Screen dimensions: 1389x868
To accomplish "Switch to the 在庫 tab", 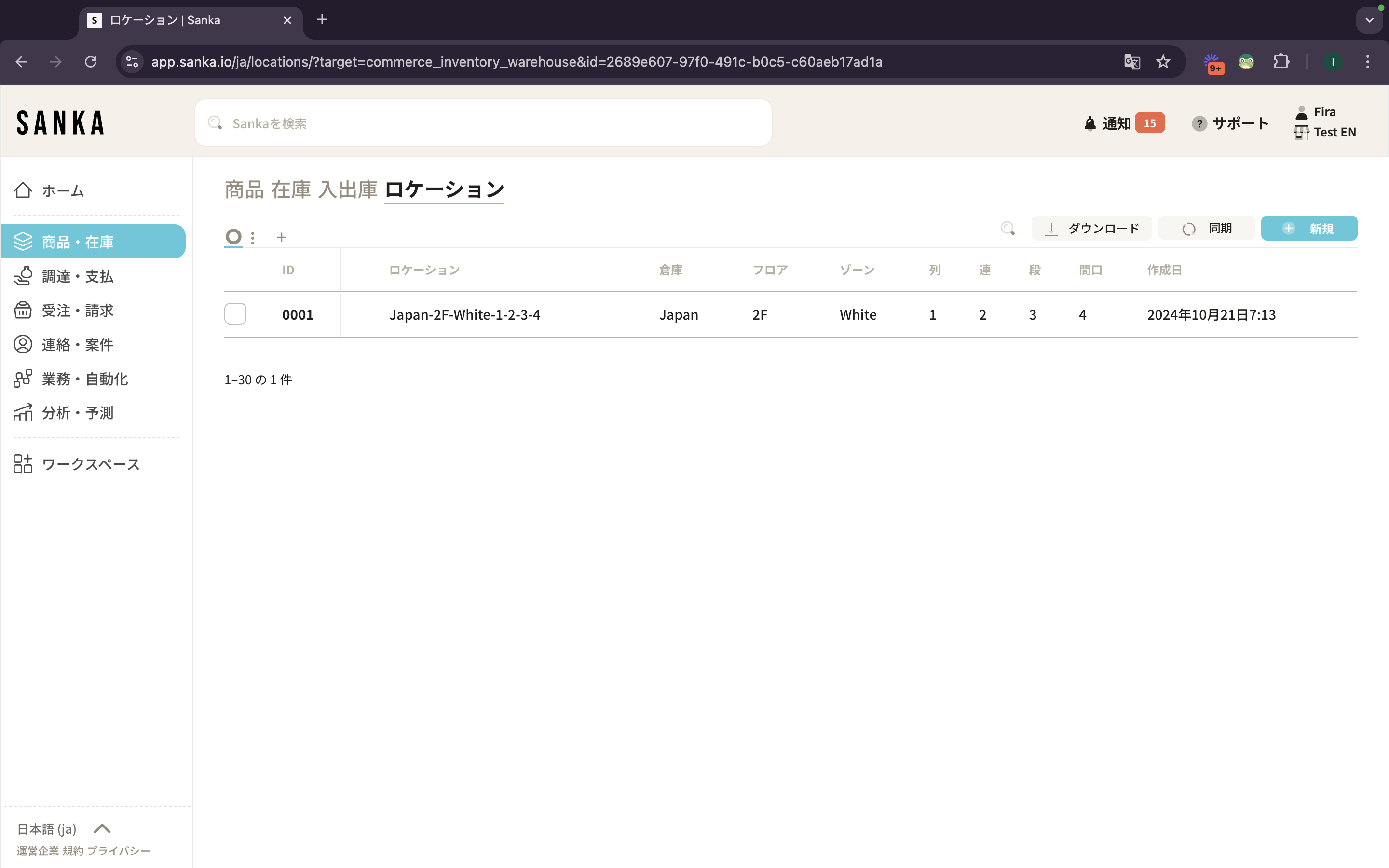I will point(290,190).
